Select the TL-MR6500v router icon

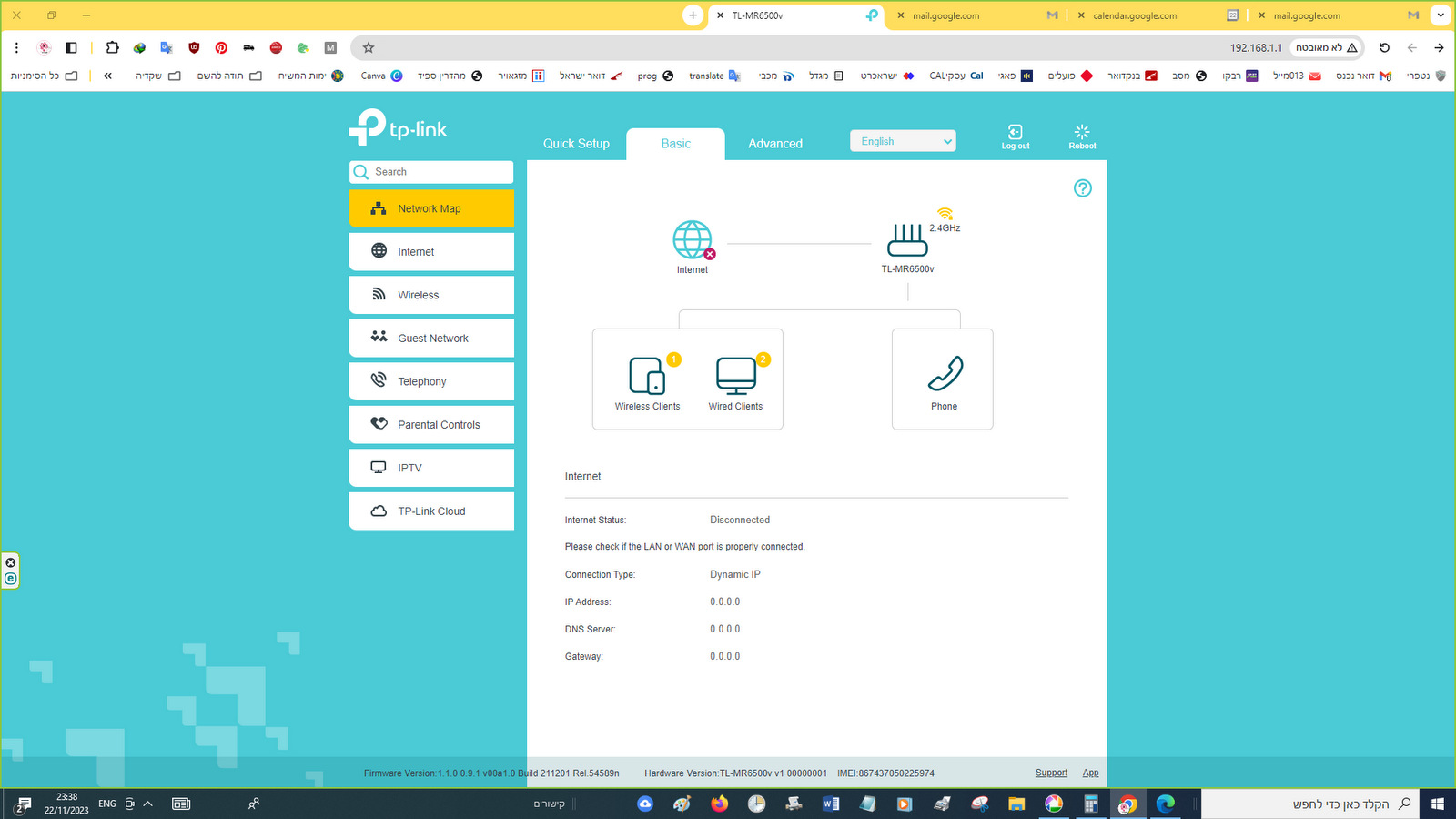(x=907, y=240)
